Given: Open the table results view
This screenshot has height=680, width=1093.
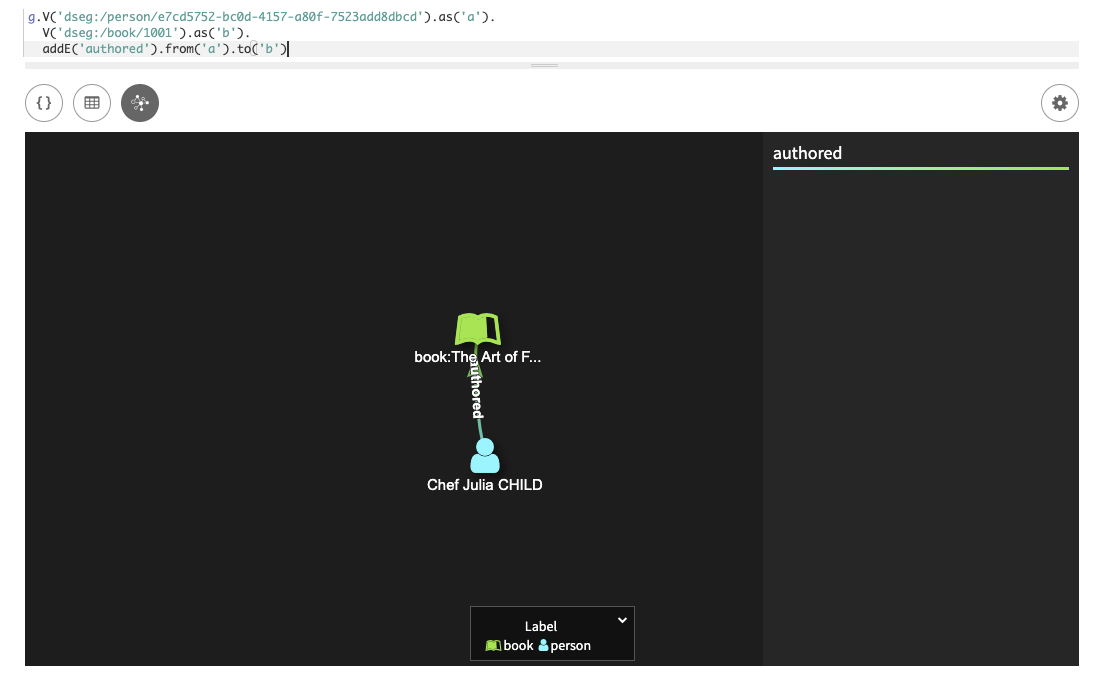Looking at the screenshot, I should [x=91, y=102].
